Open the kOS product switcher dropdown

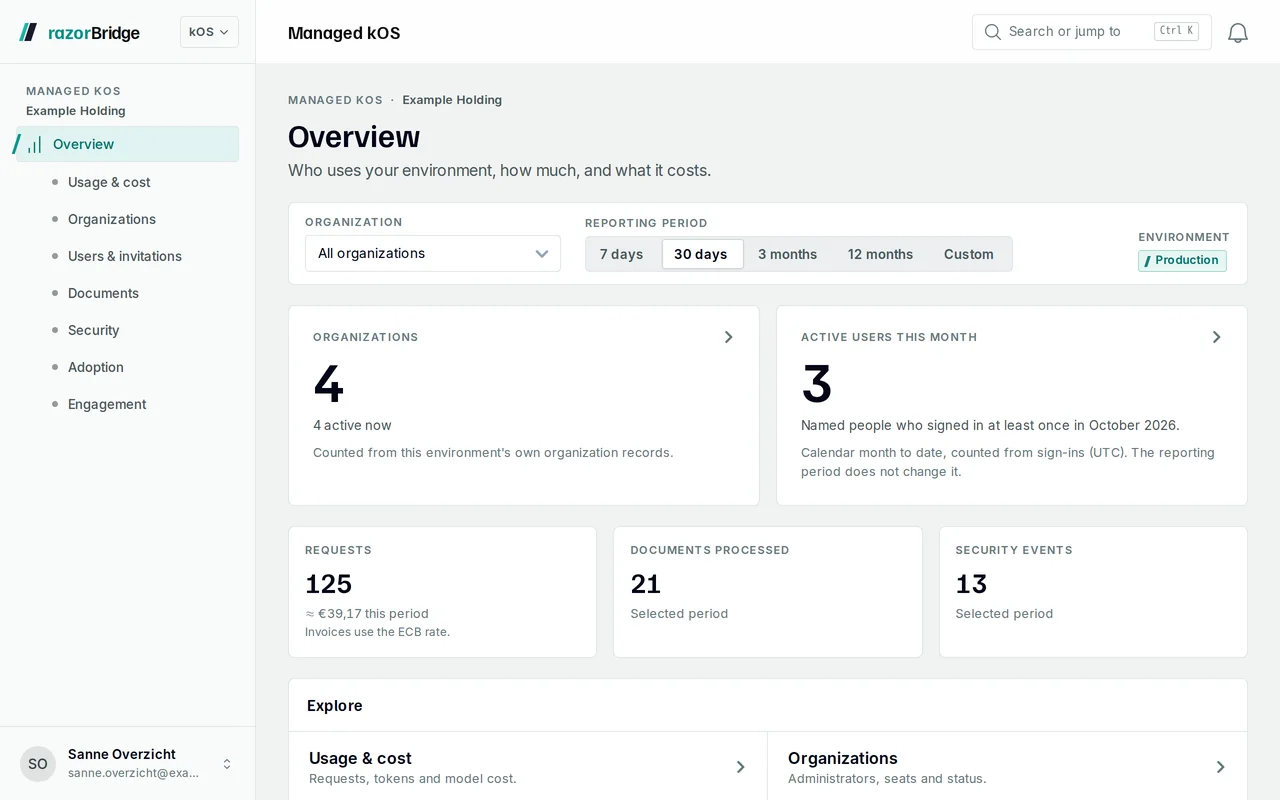click(209, 32)
